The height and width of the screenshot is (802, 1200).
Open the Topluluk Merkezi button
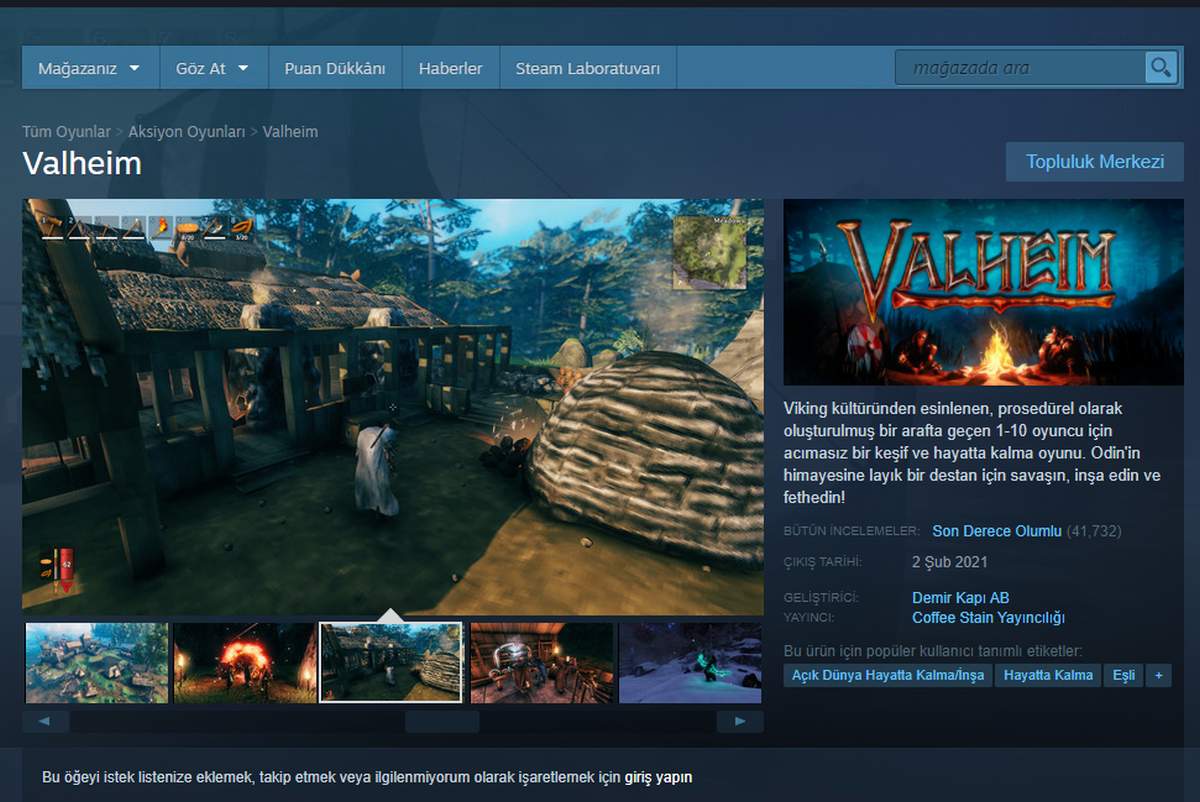[x=1095, y=161]
